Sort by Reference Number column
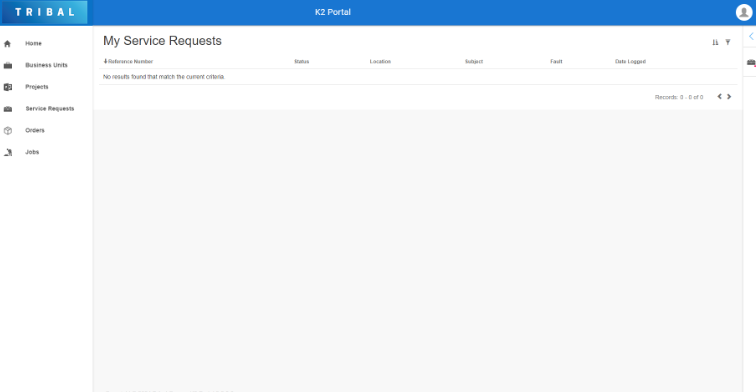 128,61
